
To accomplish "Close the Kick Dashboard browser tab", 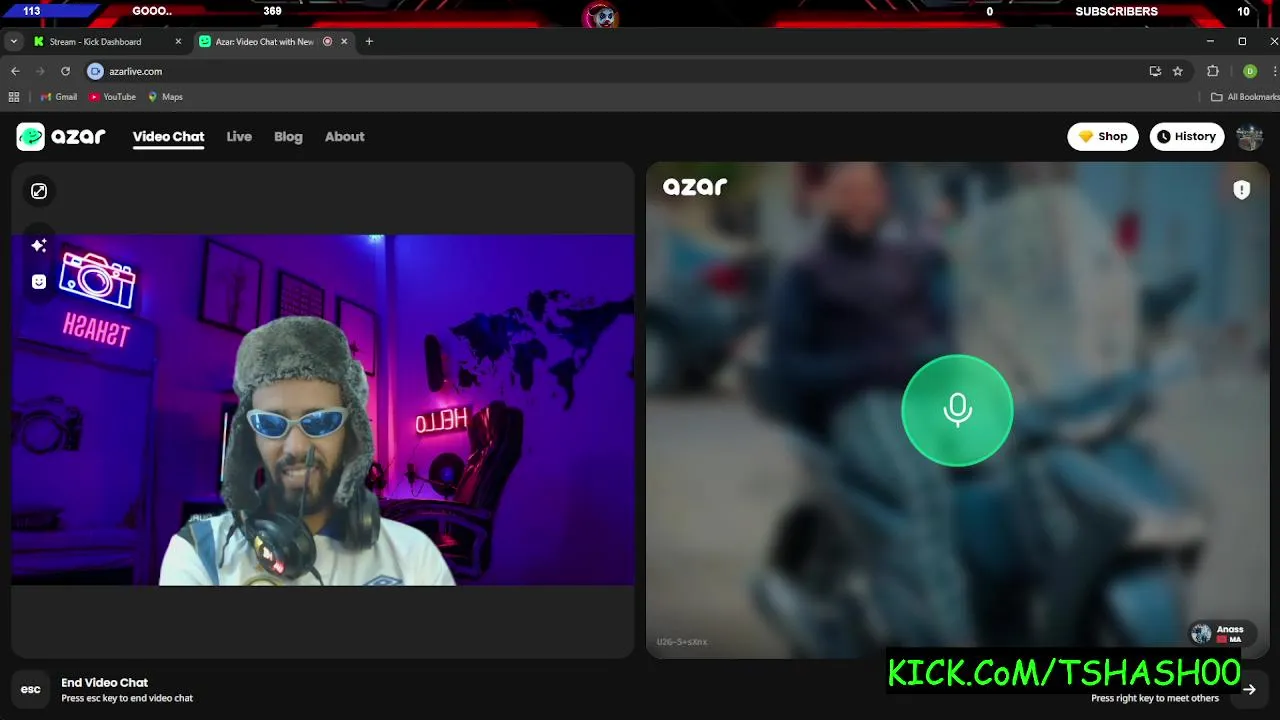I will (x=178, y=42).
